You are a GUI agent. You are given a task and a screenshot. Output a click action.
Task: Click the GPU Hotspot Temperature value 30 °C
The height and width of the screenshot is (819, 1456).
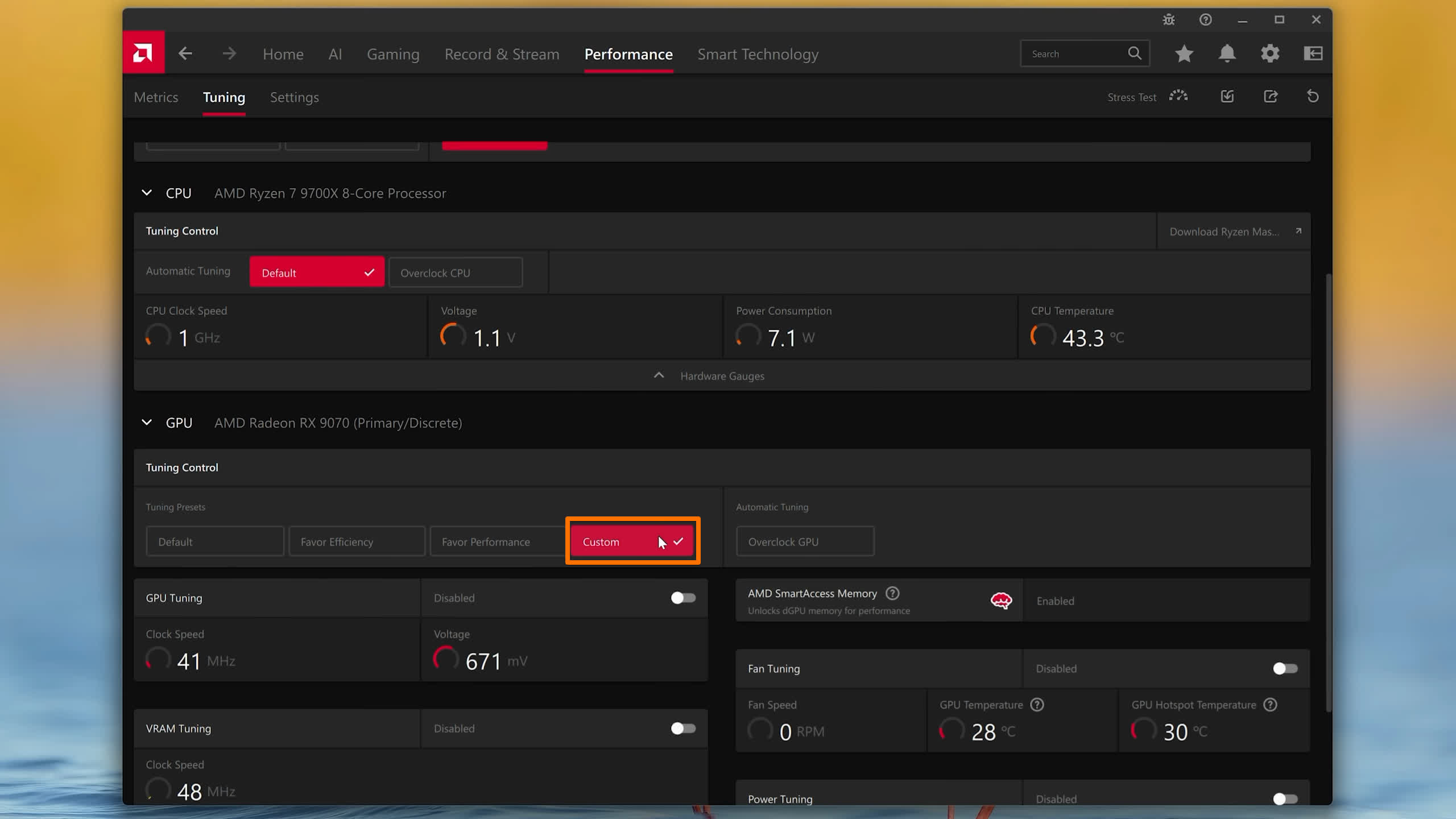(1185, 731)
